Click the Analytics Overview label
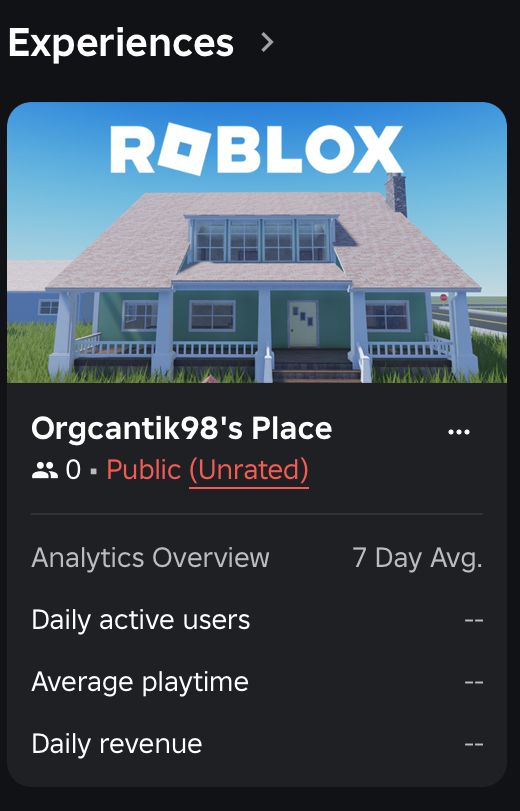The width and height of the screenshot is (520, 811). tap(151, 559)
